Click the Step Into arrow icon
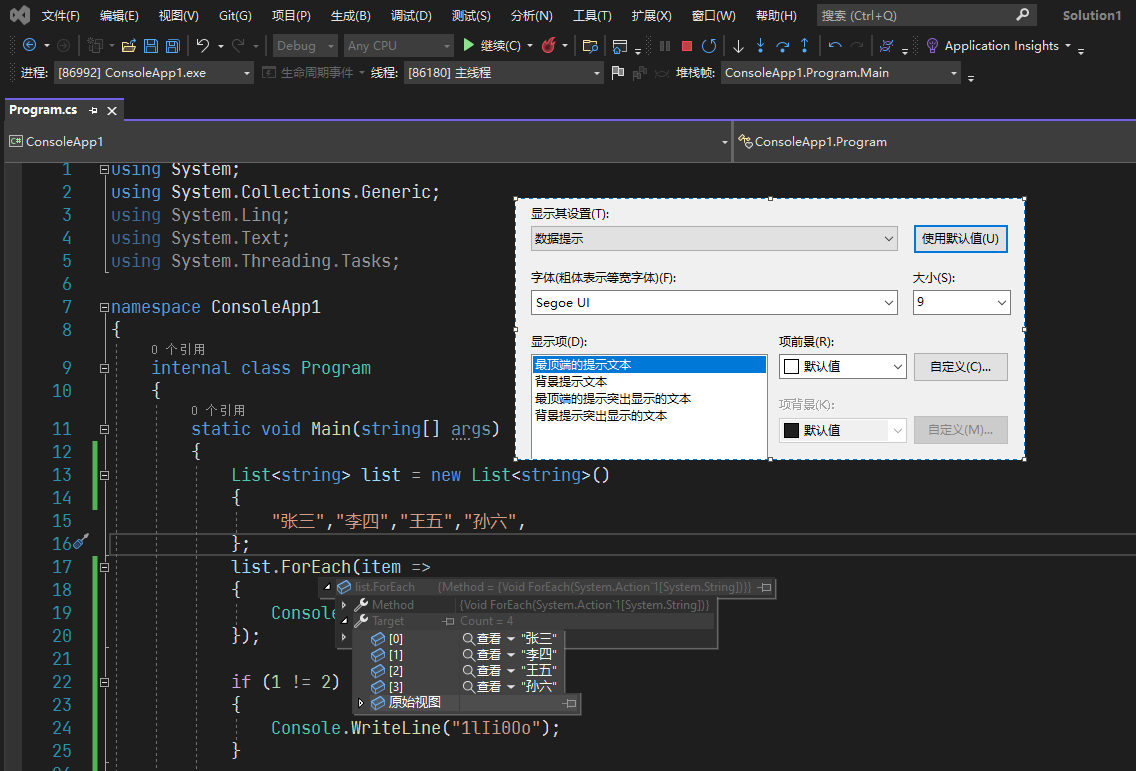The height and width of the screenshot is (771, 1136). point(760,46)
